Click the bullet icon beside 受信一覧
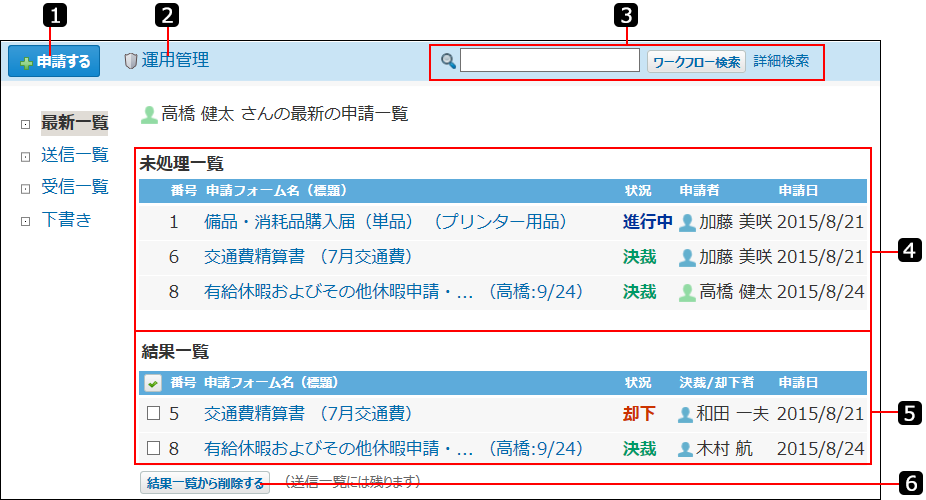 pyautogui.click(x=25, y=189)
